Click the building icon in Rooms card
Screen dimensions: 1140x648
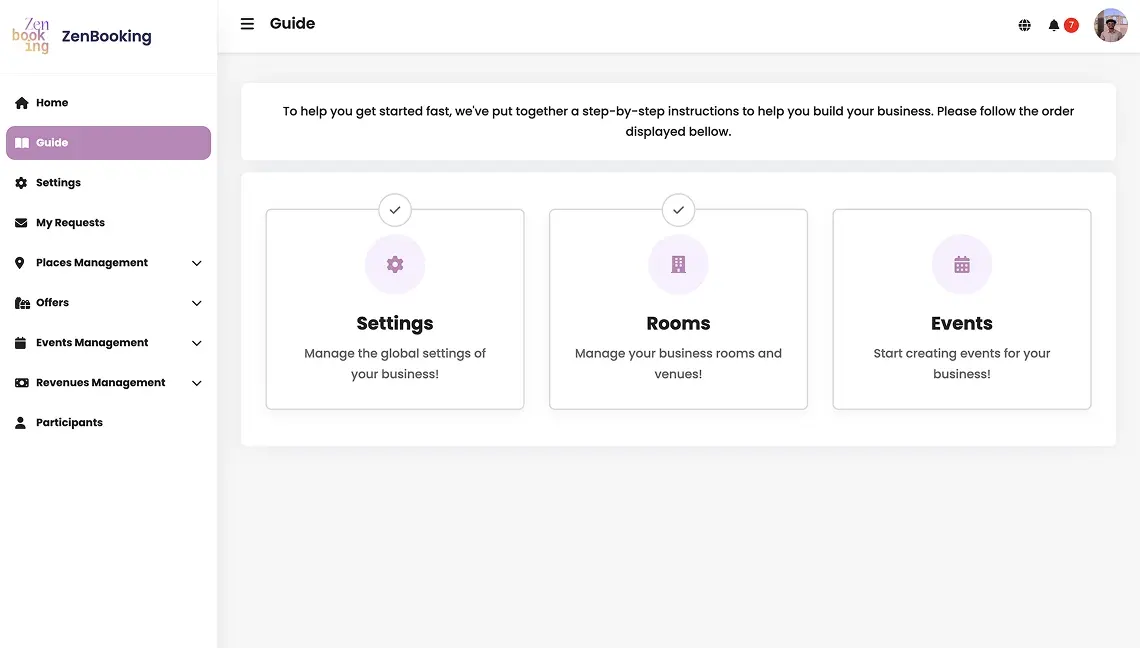(x=678, y=264)
